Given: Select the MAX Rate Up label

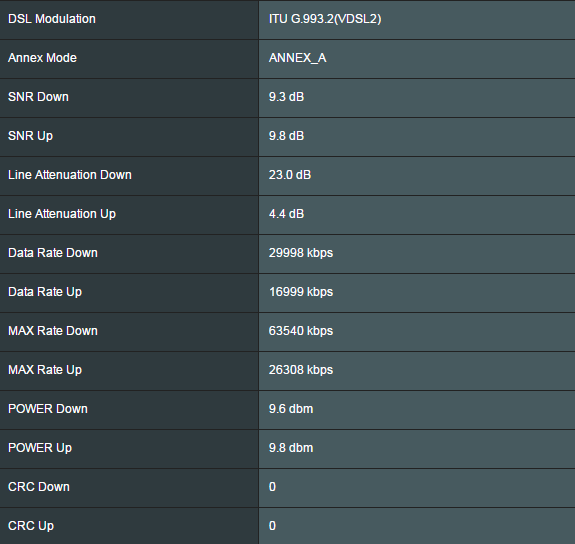Looking at the screenshot, I should (45, 370).
